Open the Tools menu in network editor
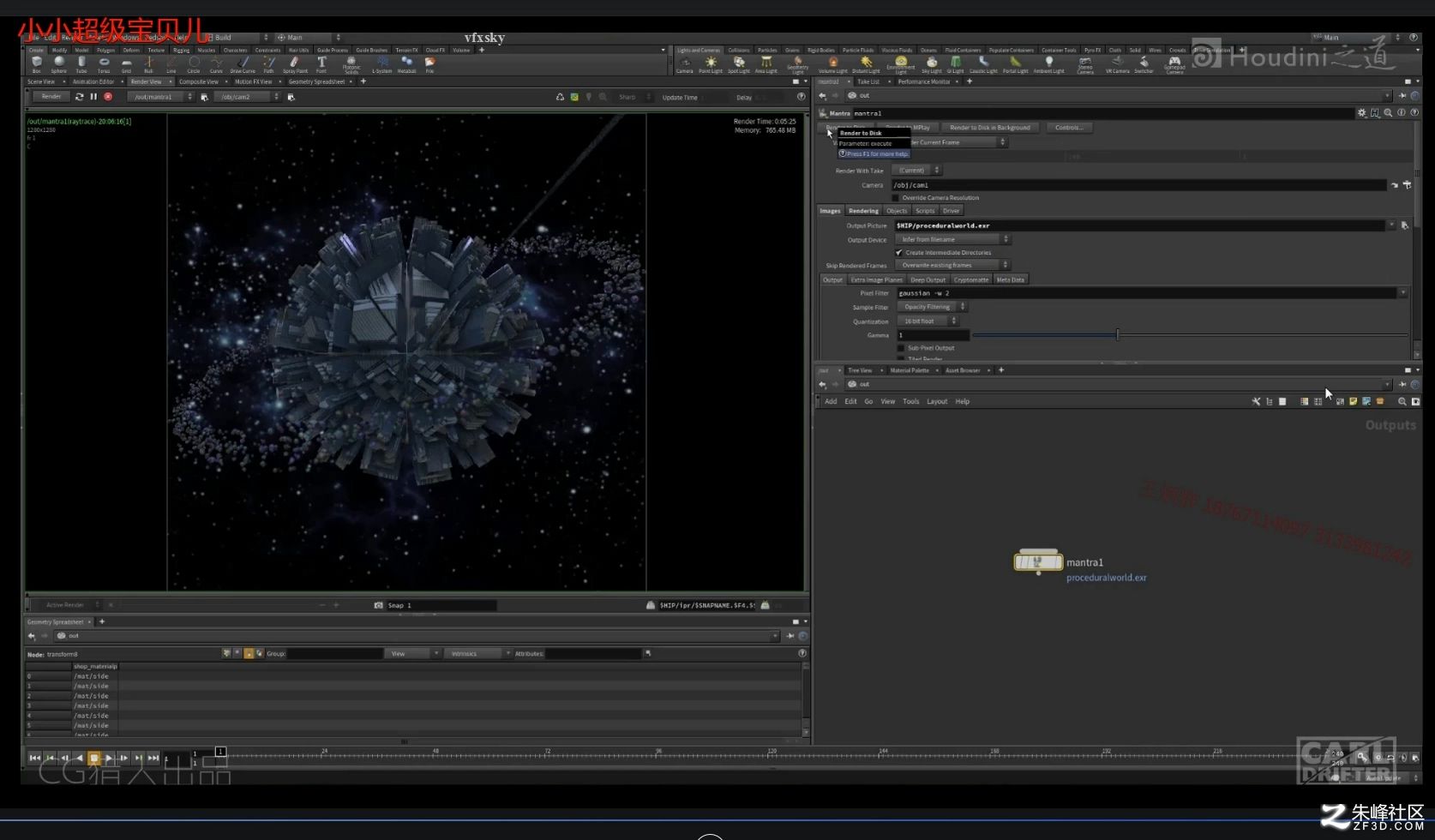 pos(910,401)
